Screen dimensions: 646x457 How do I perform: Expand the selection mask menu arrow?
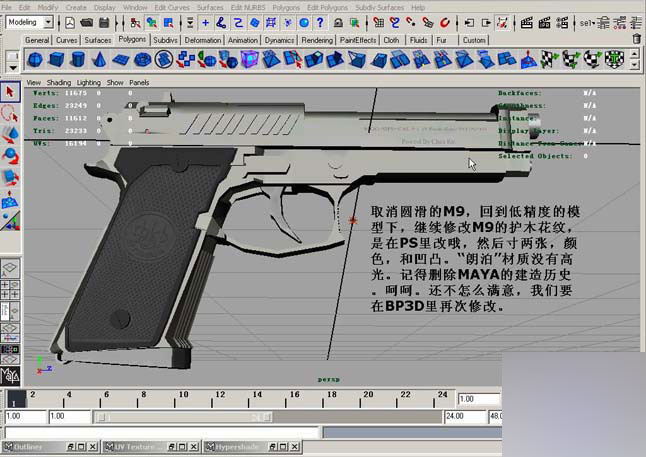190,23
